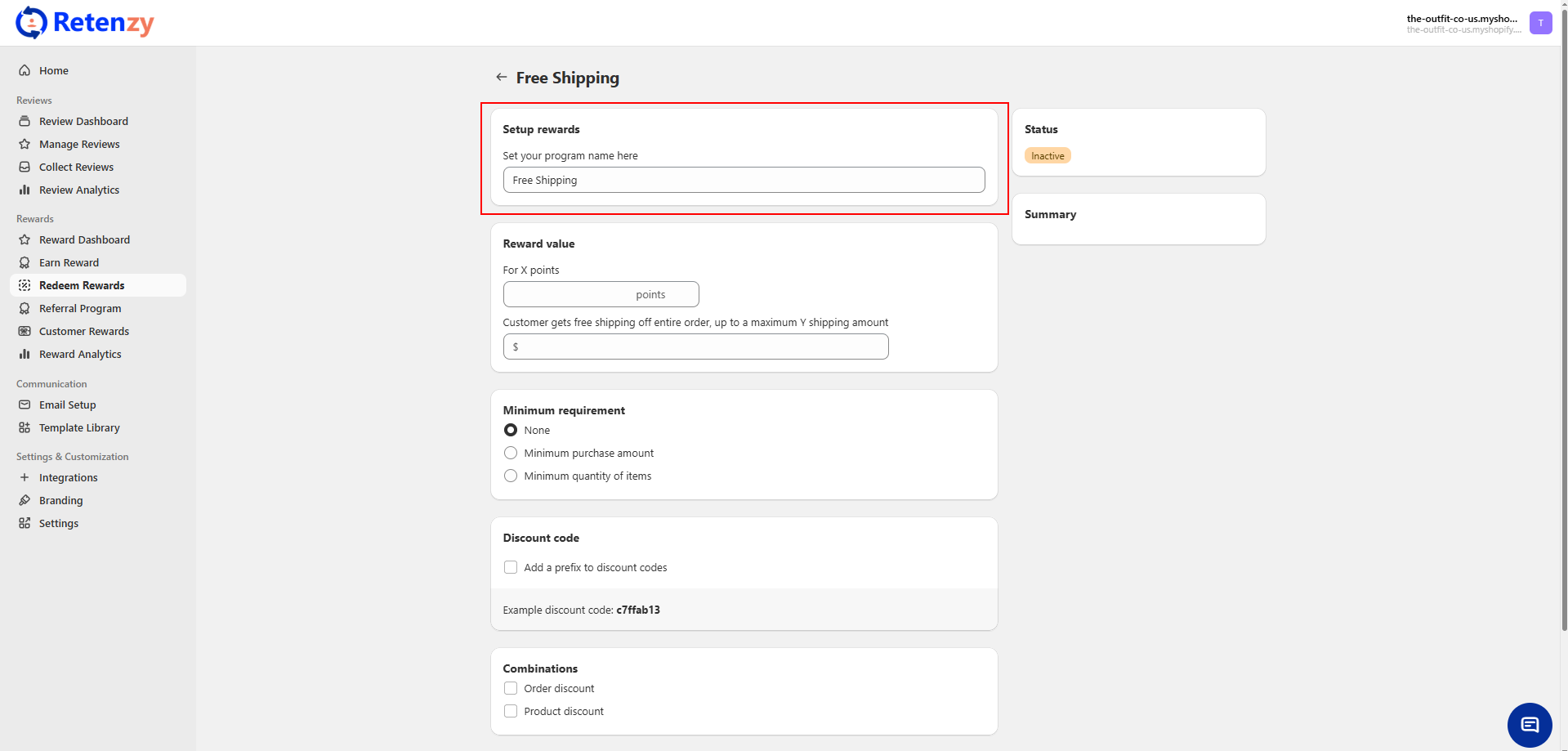Select Minimum purchase amount option

pos(511,453)
